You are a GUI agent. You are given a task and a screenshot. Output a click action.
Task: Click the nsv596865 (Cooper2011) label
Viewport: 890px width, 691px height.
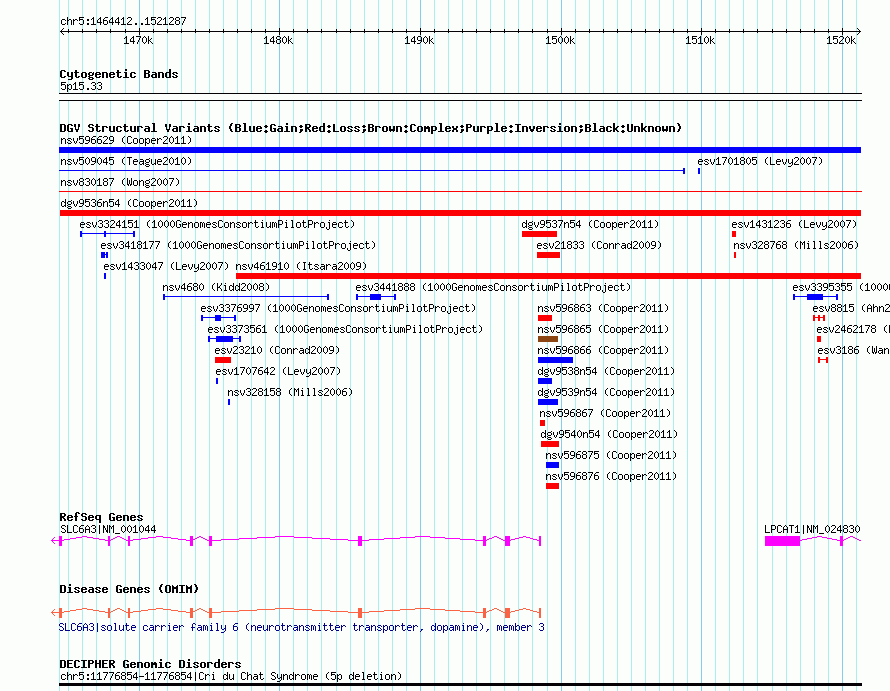pyautogui.click(x=603, y=329)
